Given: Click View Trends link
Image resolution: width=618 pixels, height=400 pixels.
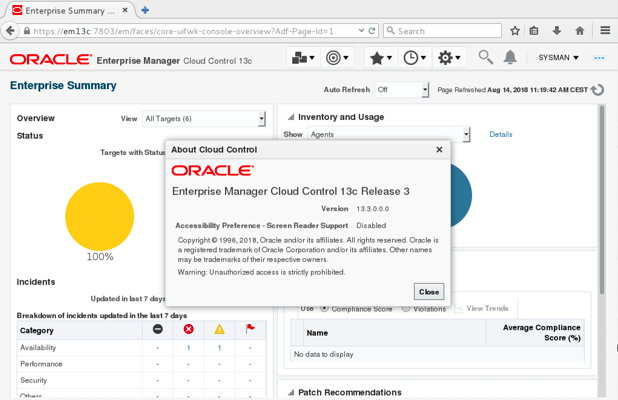Looking at the screenshot, I should coord(482,309).
